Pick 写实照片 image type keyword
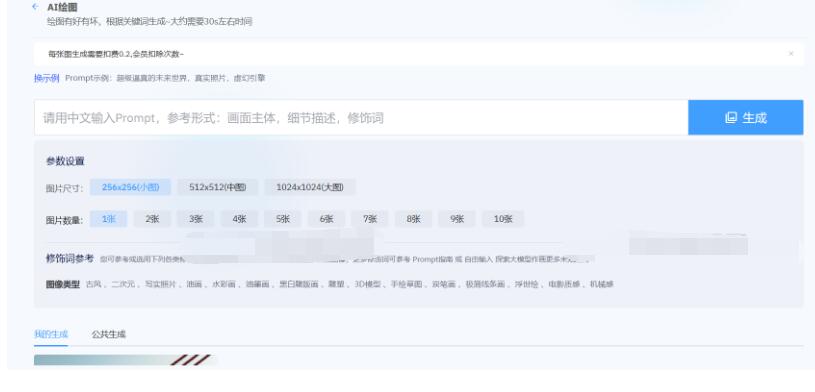 tap(161, 284)
